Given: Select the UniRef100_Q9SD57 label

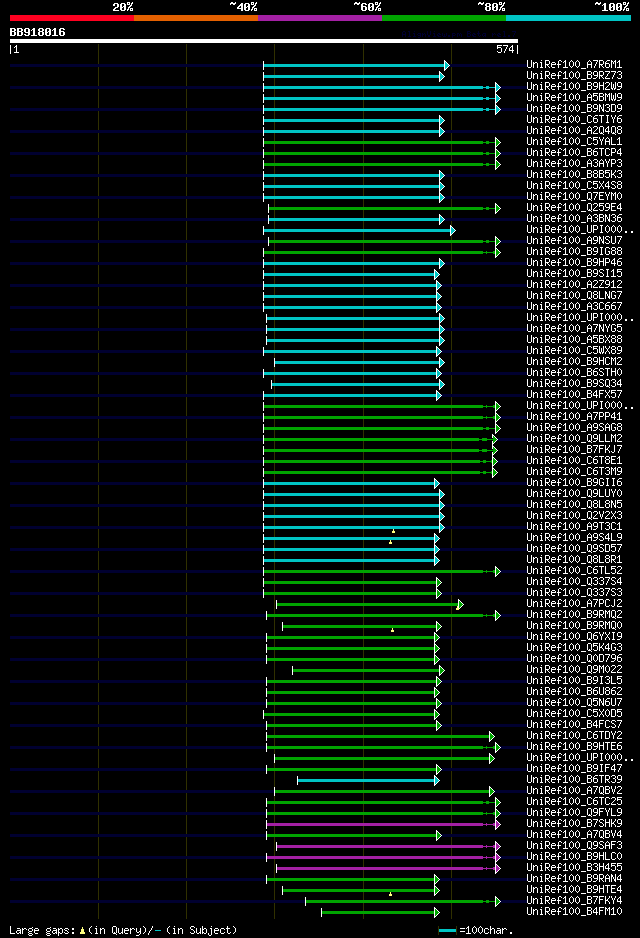Looking at the screenshot, I should (574, 549).
